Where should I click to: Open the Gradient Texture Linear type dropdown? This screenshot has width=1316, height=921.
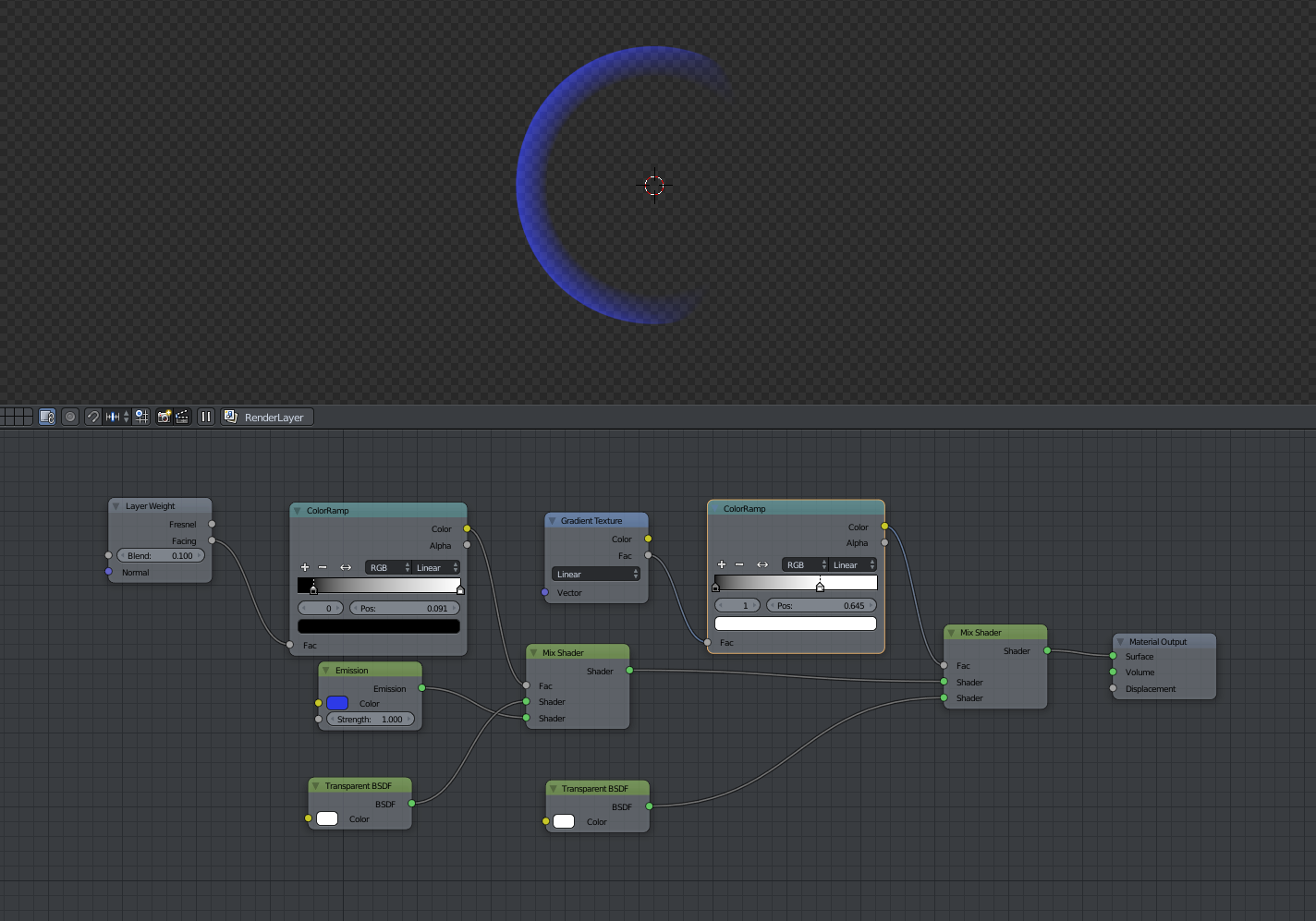[596, 575]
